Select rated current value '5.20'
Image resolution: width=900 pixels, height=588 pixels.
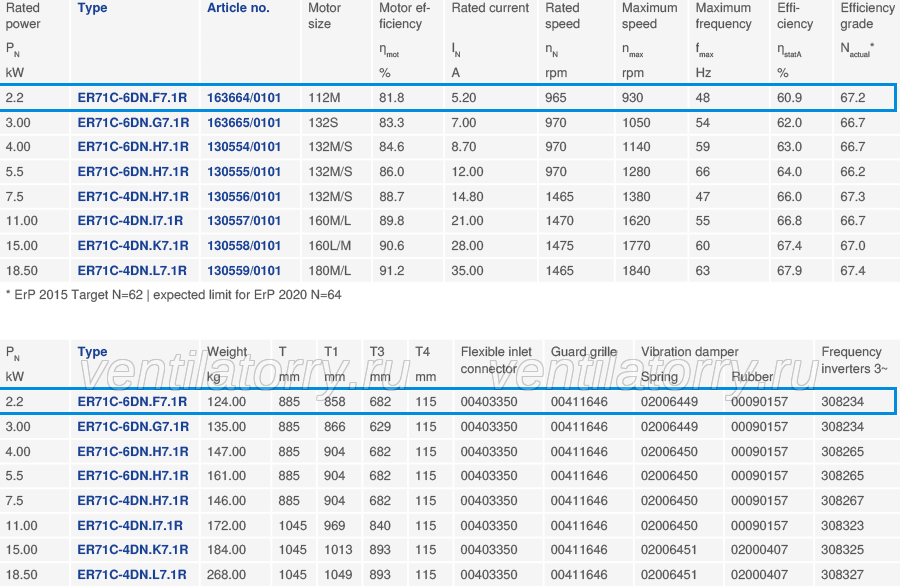[464, 98]
